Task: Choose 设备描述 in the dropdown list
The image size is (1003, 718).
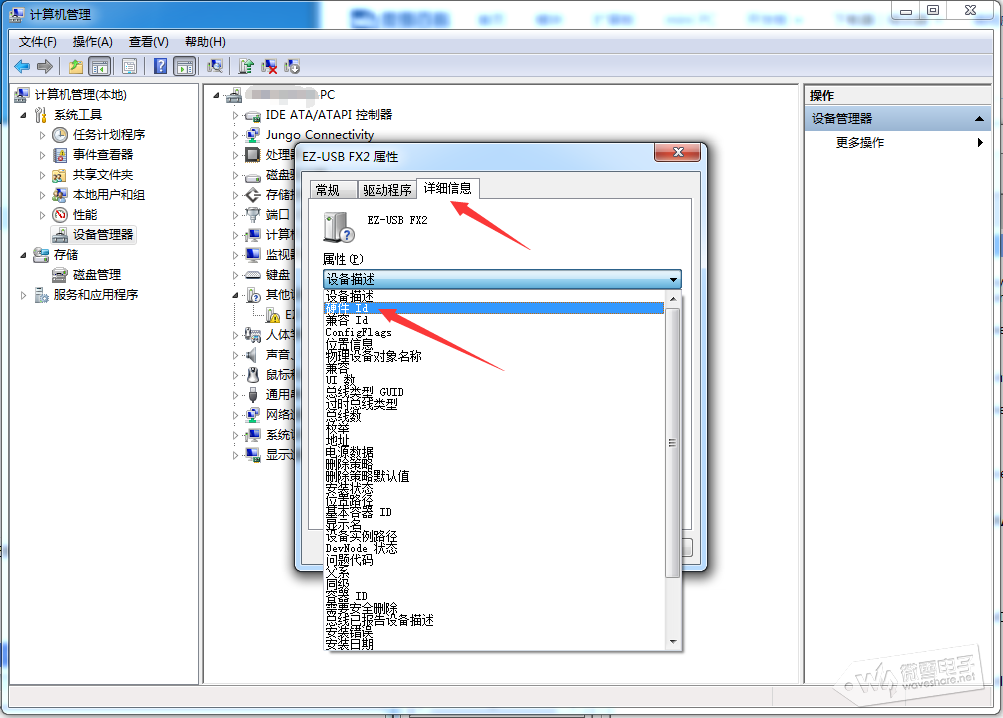Action: coord(494,296)
